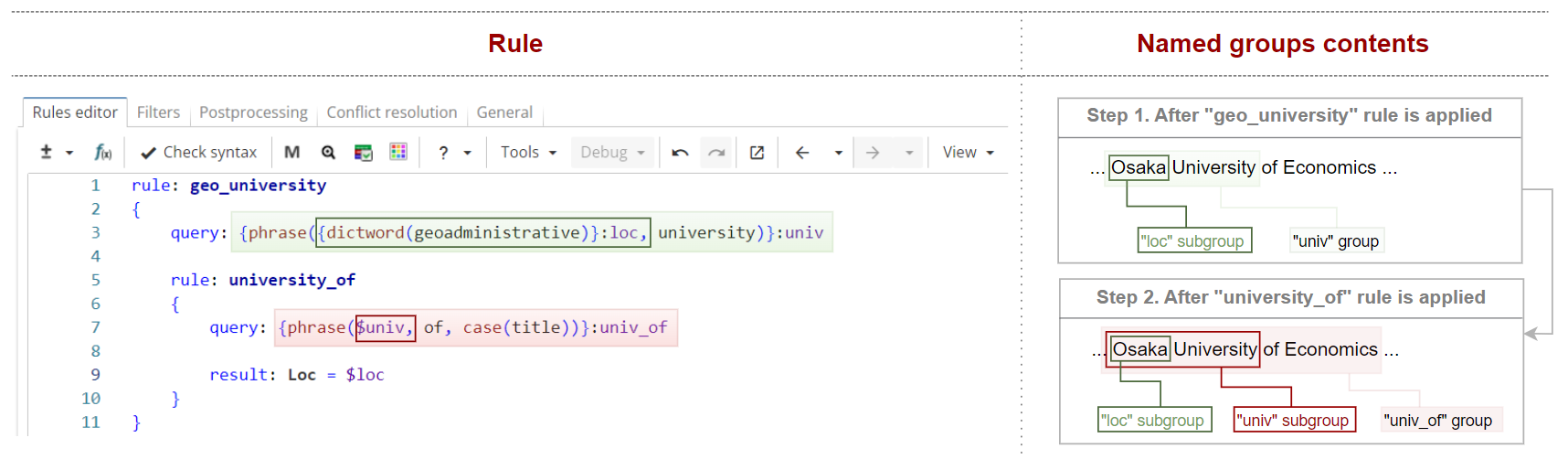Image resolution: width=1568 pixels, height=459 pixels.
Task: Switch to the Postprocessing tab
Action: [253, 112]
